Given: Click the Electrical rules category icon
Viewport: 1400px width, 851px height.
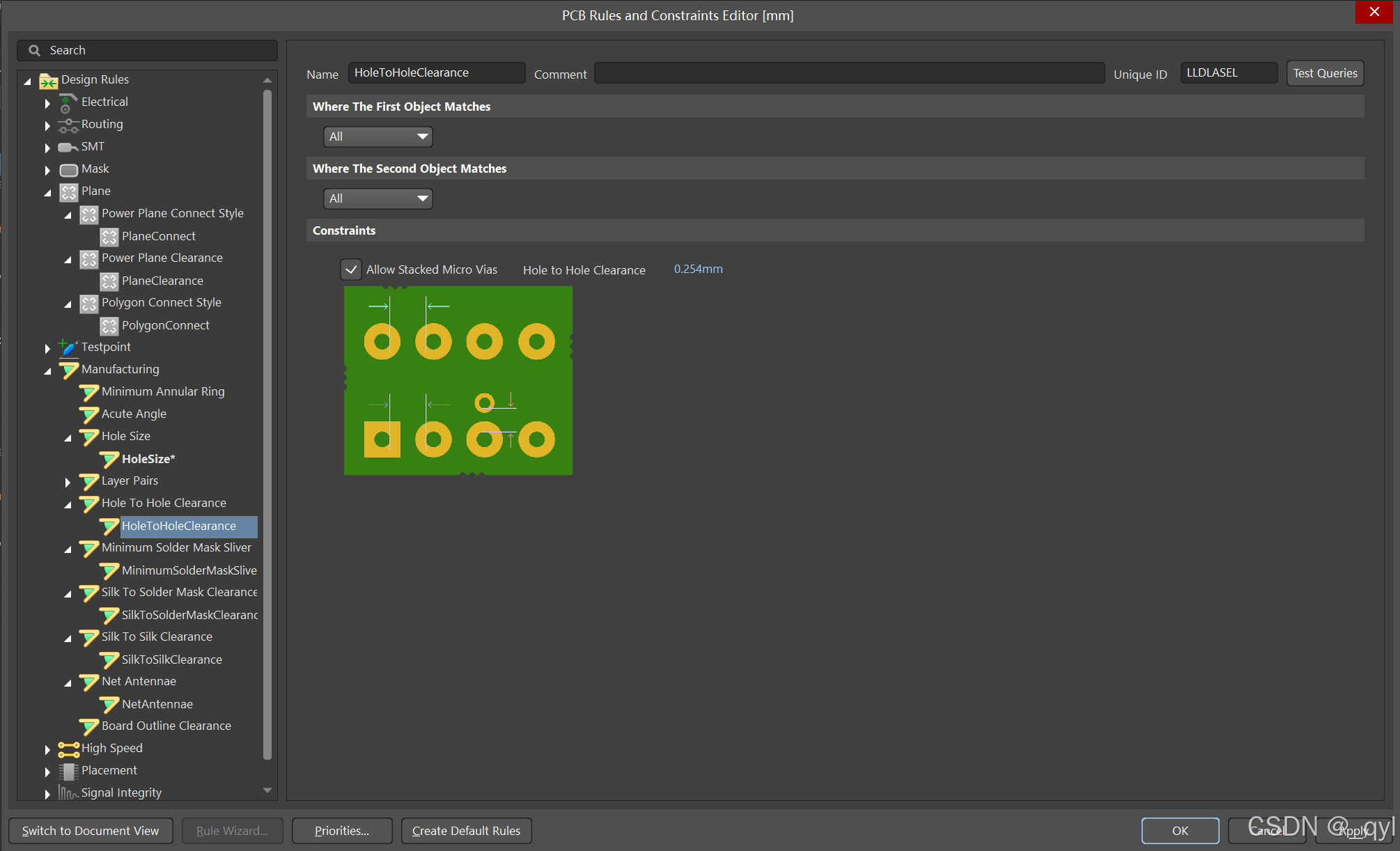Looking at the screenshot, I should [68, 103].
